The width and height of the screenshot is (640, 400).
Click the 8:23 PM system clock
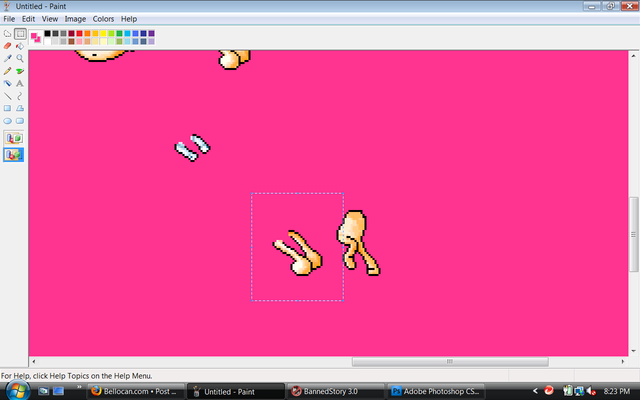click(x=617, y=391)
